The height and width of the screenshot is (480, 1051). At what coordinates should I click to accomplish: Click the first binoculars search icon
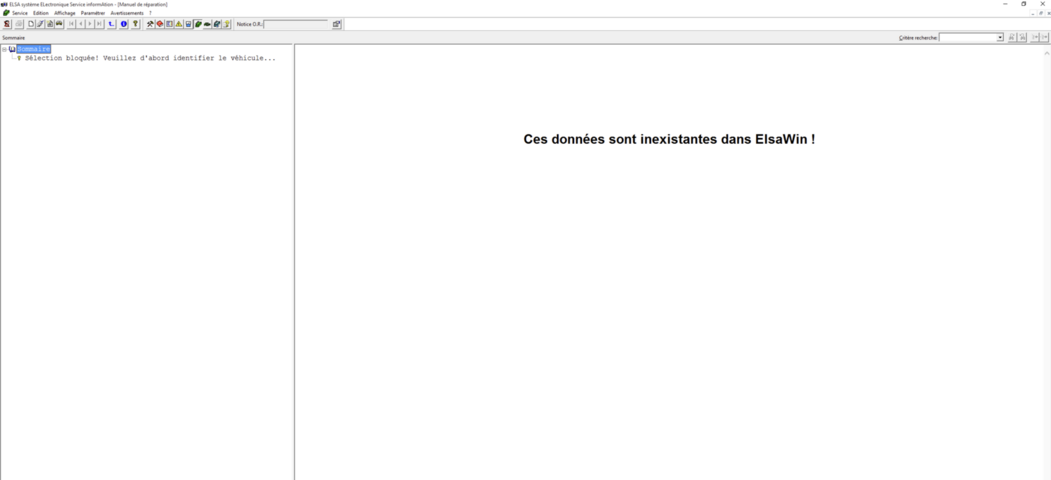[x=1012, y=38]
